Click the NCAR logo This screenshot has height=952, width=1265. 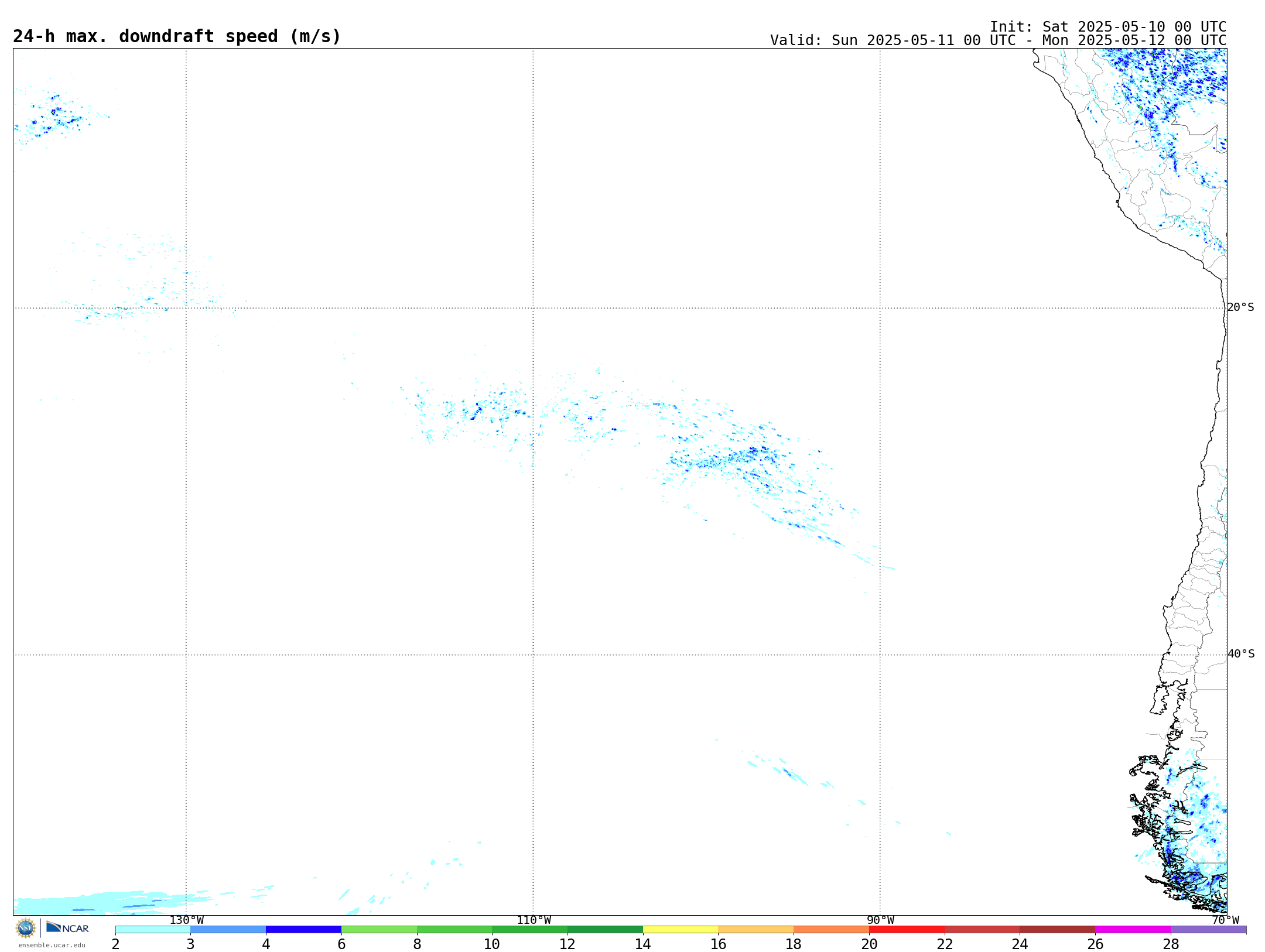pos(68,928)
